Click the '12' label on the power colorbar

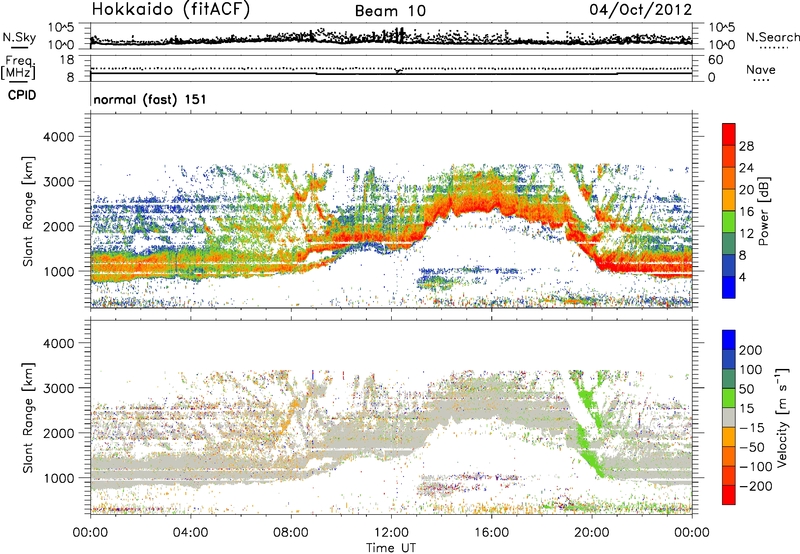746,234
